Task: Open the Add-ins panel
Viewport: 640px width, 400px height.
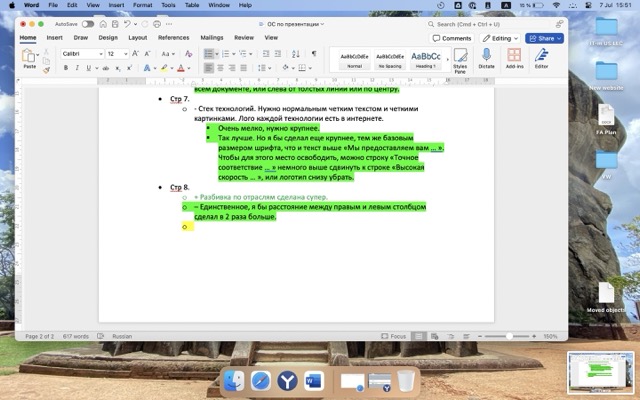Action: point(514,58)
